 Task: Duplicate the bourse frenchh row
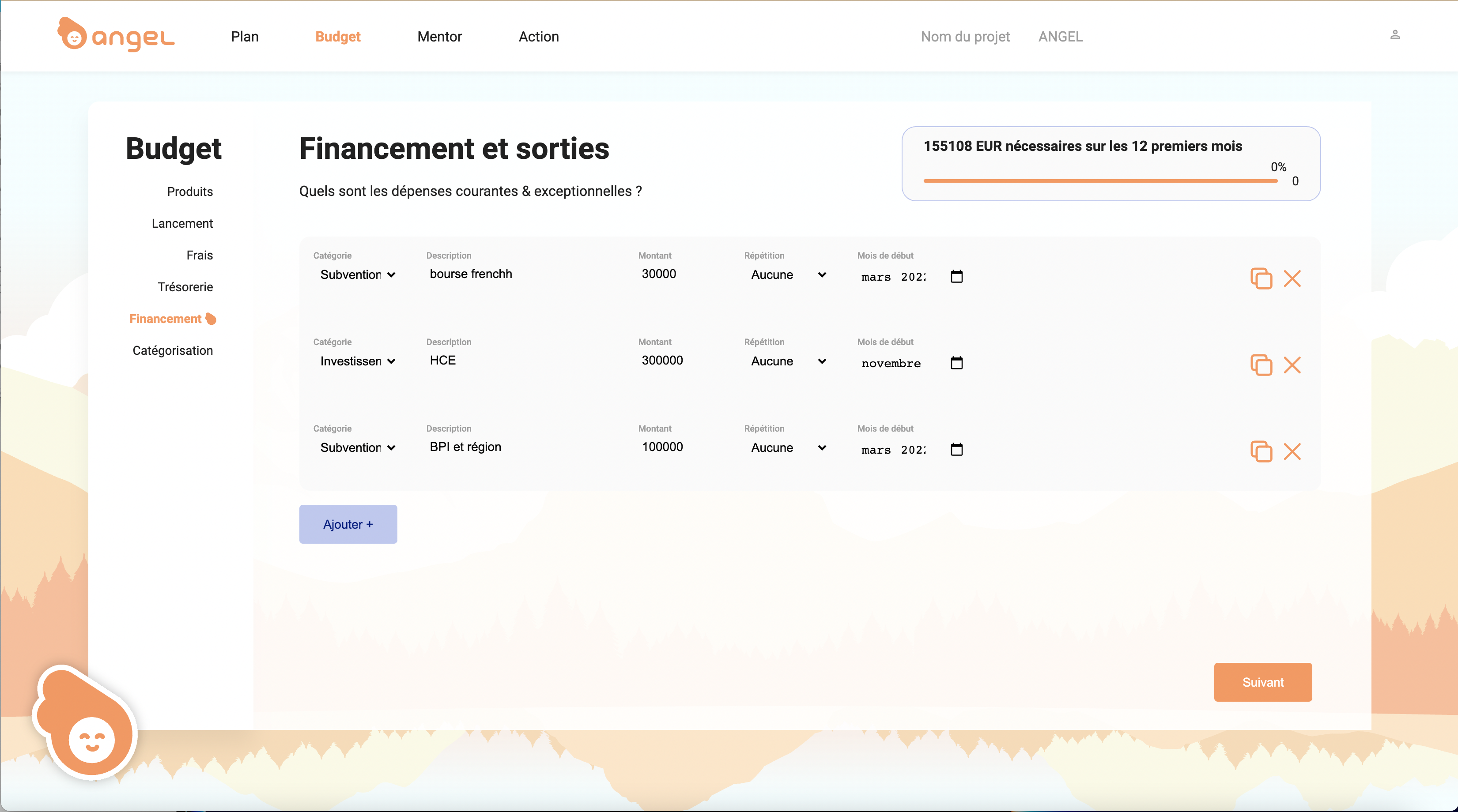tap(1261, 278)
